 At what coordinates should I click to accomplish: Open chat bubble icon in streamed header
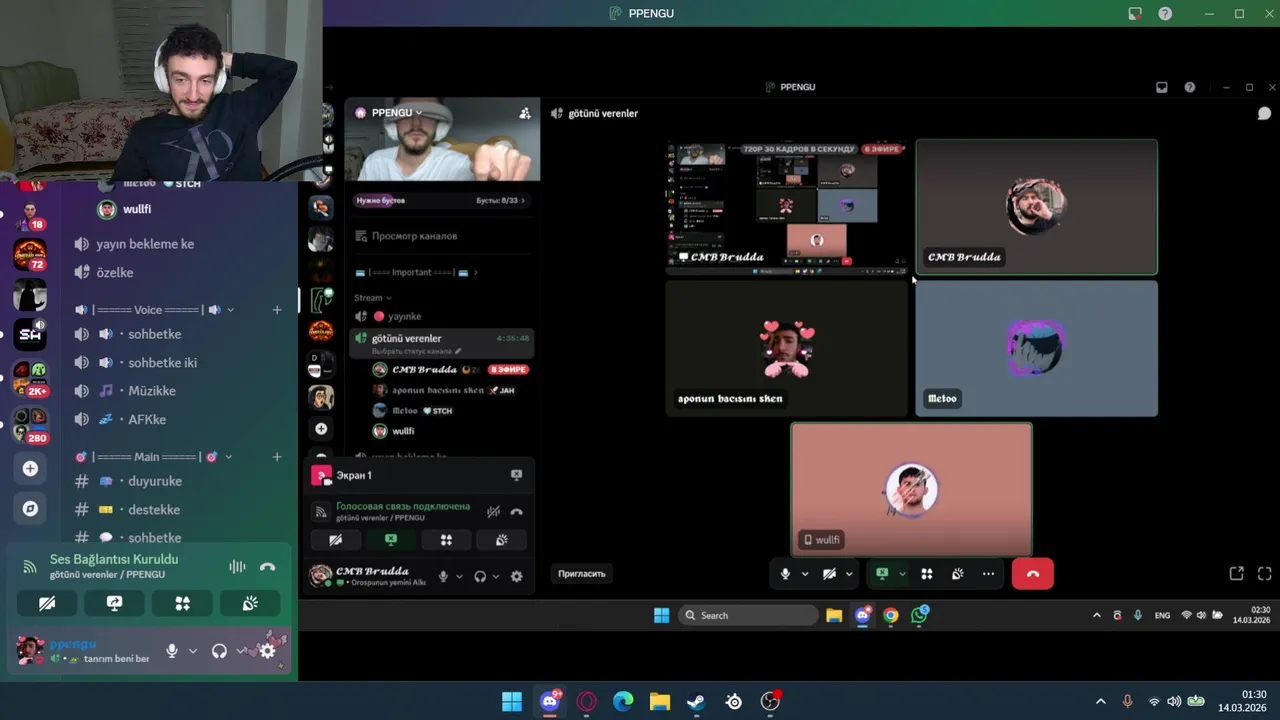pyautogui.click(x=1264, y=113)
